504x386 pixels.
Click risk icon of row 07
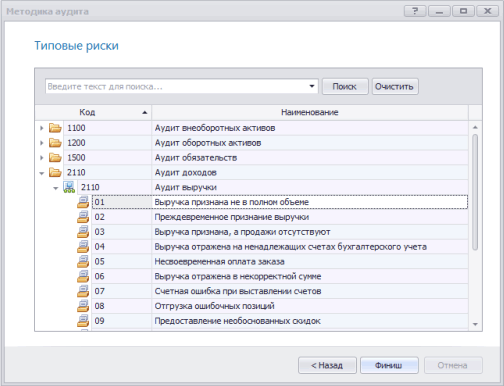tap(83, 291)
